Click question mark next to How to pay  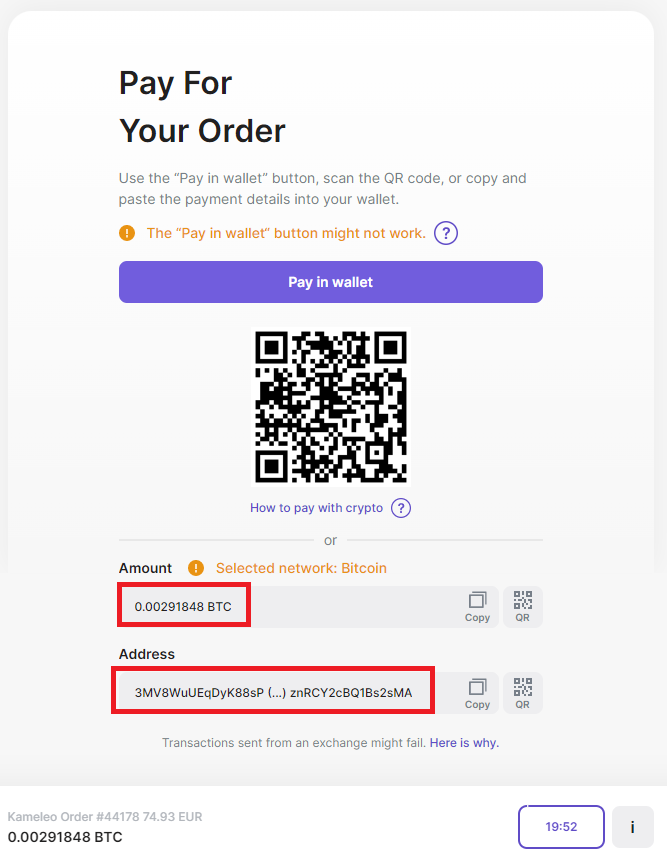(401, 508)
